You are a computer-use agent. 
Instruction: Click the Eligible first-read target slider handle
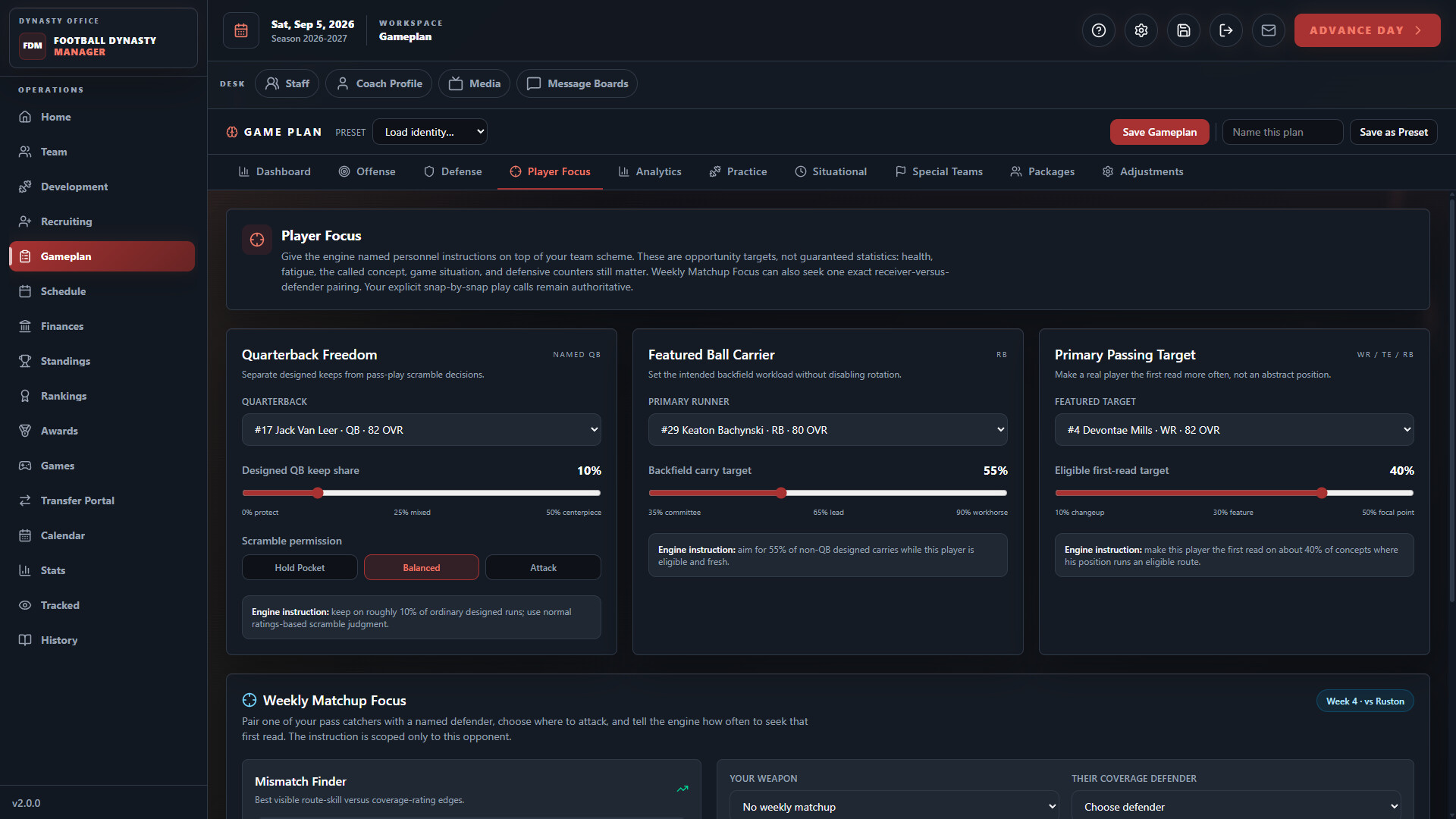pos(1322,493)
